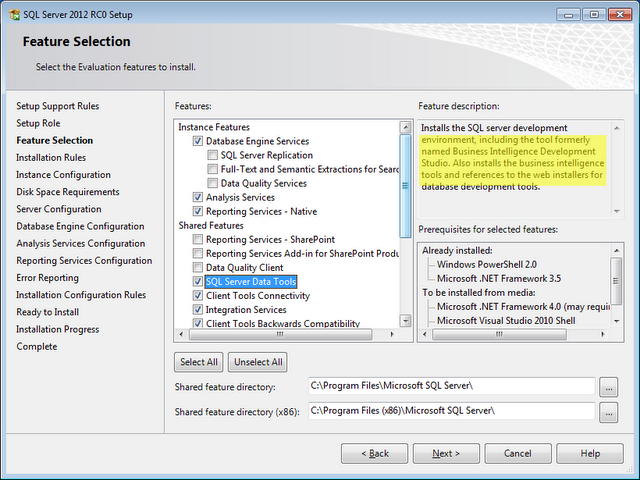The width and height of the screenshot is (640, 480).
Task: Open Help for setup
Action: [x=590, y=453]
